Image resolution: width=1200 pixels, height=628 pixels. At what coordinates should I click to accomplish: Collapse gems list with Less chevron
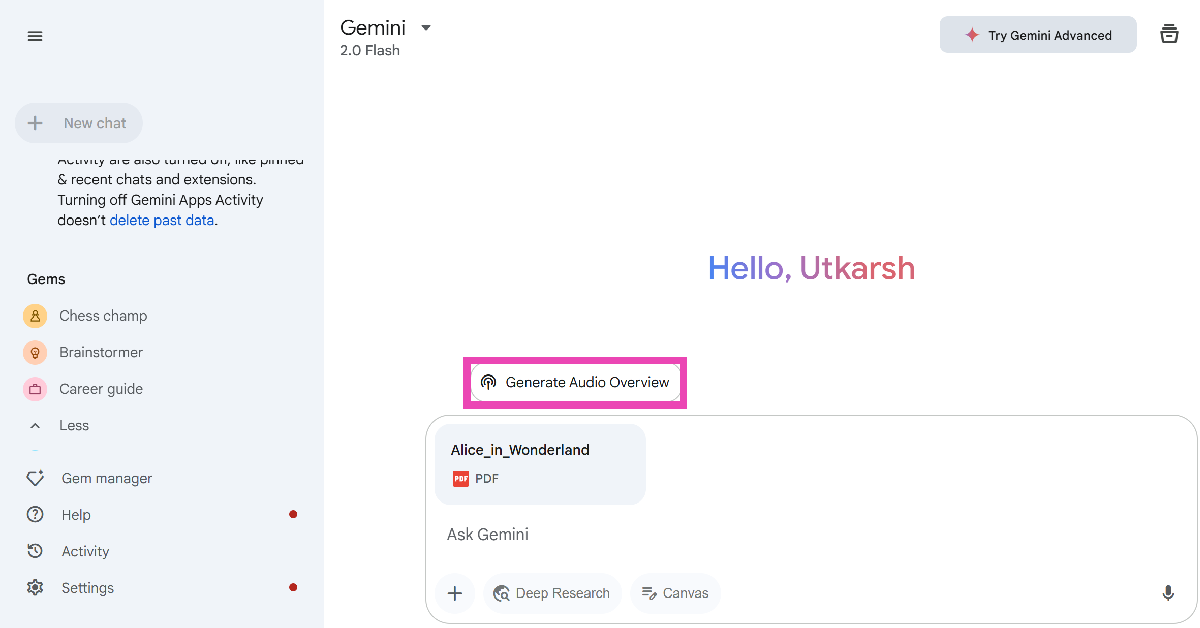(x=35, y=425)
